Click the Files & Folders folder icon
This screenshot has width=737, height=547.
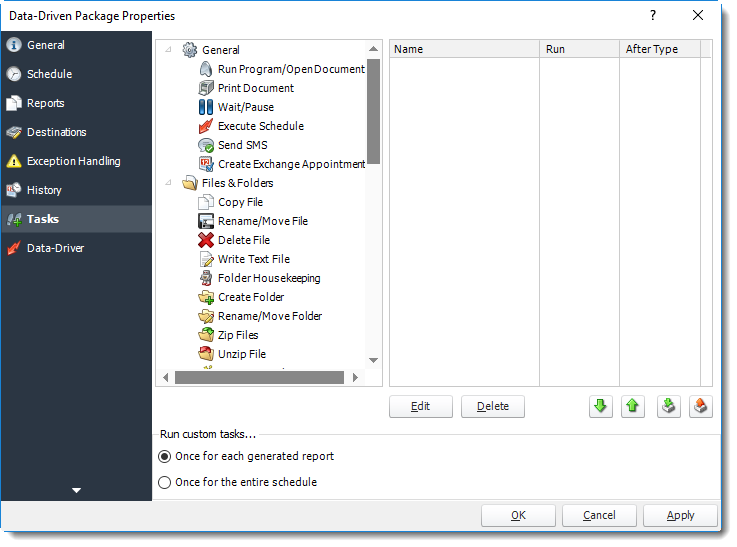(189, 183)
